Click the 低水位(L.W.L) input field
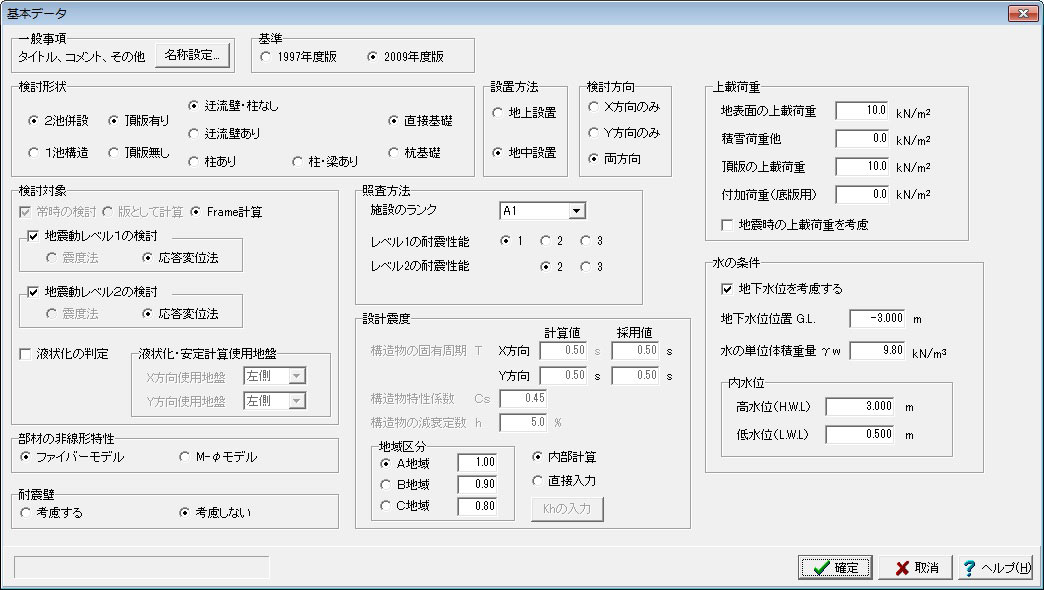The width and height of the screenshot is (1044, 590). pyautogui.click(x=860, y=434)
